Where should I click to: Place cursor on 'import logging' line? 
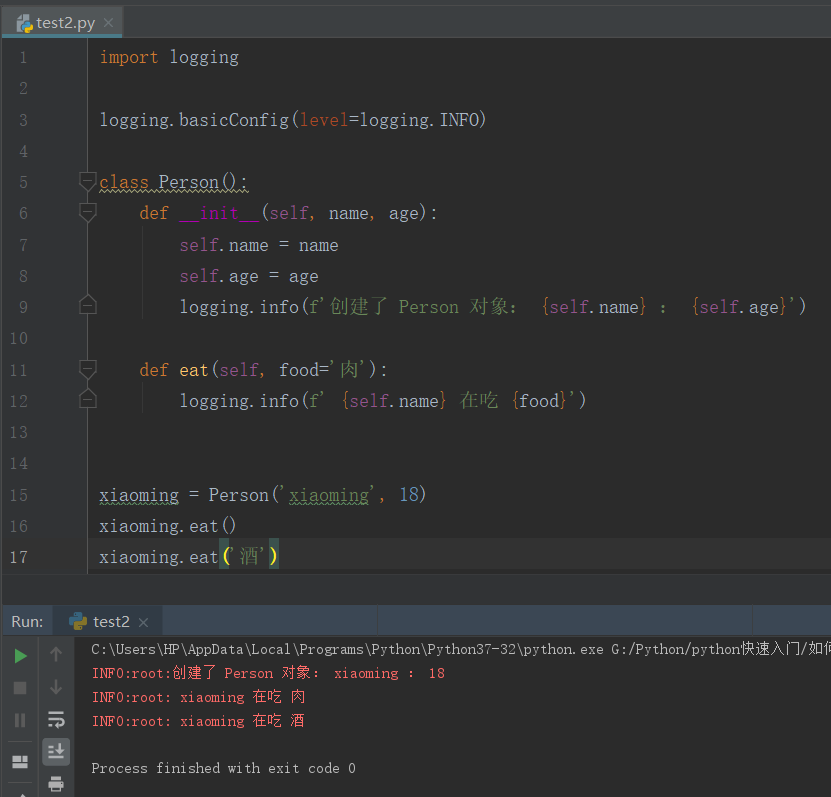click(x=169, y=57)
